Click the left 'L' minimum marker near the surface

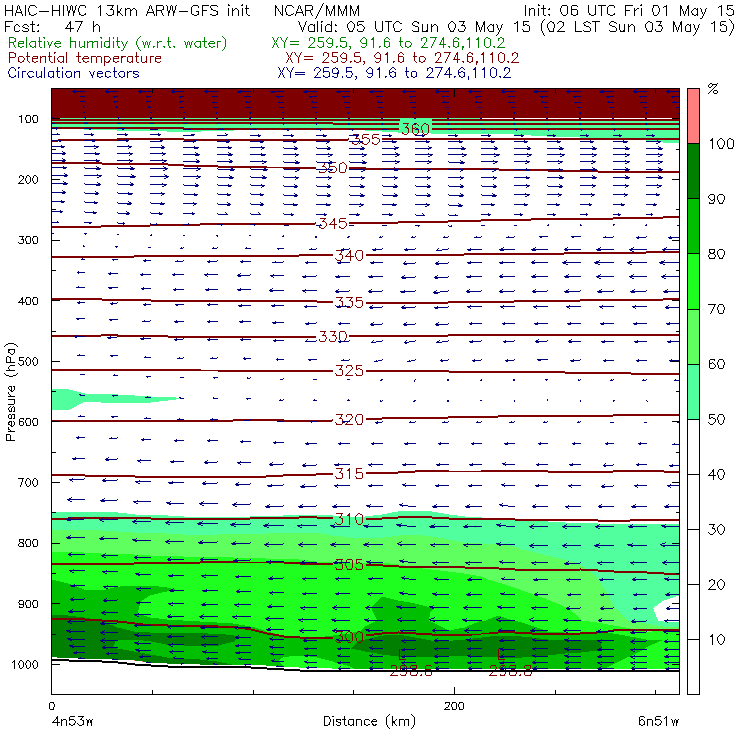[402, 655]
